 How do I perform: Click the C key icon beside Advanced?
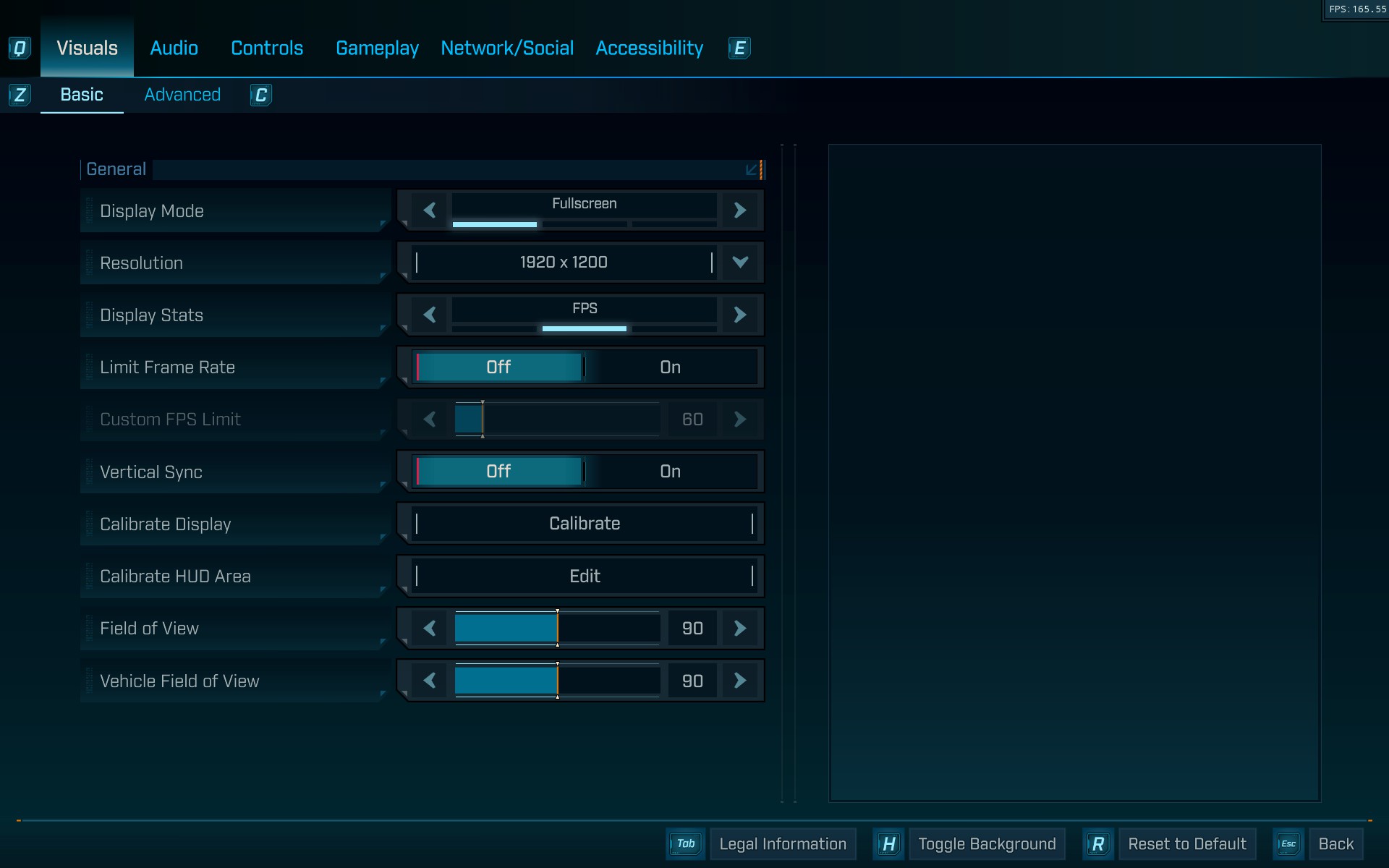coord(260,95)
